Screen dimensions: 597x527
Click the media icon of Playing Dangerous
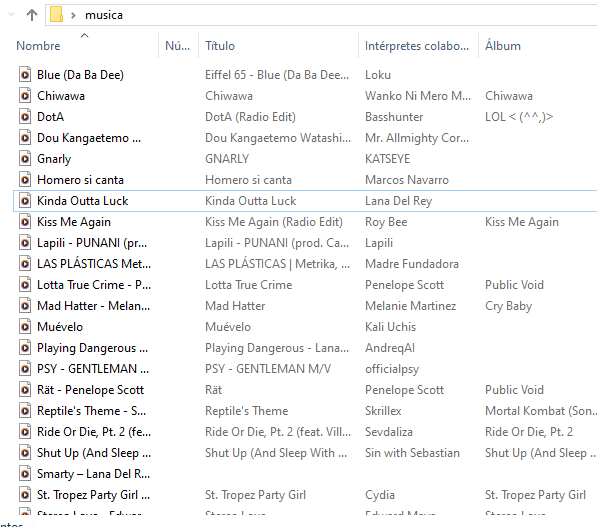pyautogui.click(x=25, y=348)
